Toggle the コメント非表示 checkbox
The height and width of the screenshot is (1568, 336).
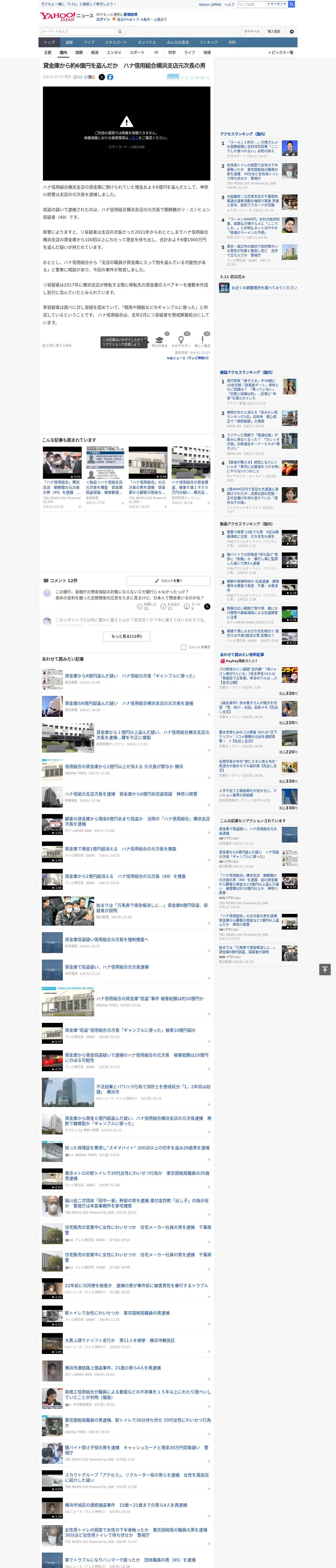point(183,647)
